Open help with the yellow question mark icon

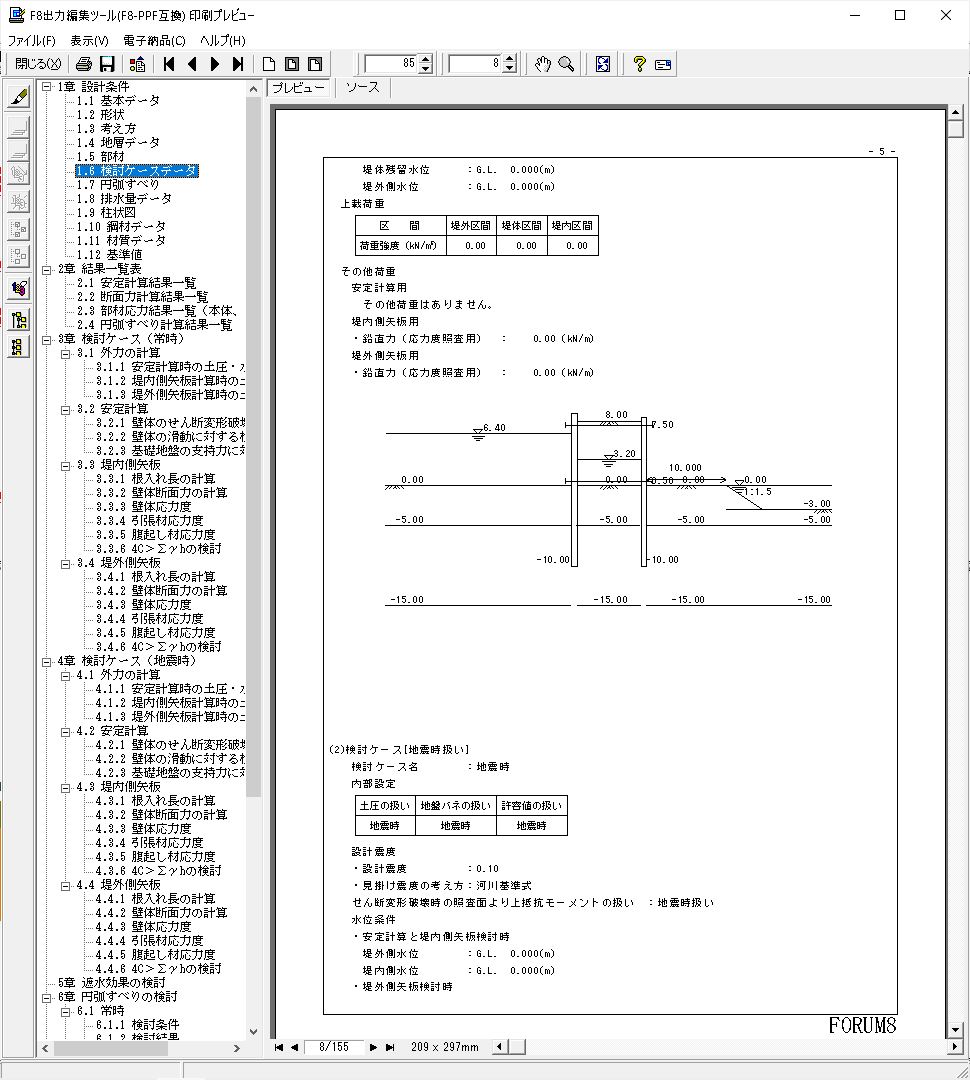pyautogui.click(x=639, y=64)
